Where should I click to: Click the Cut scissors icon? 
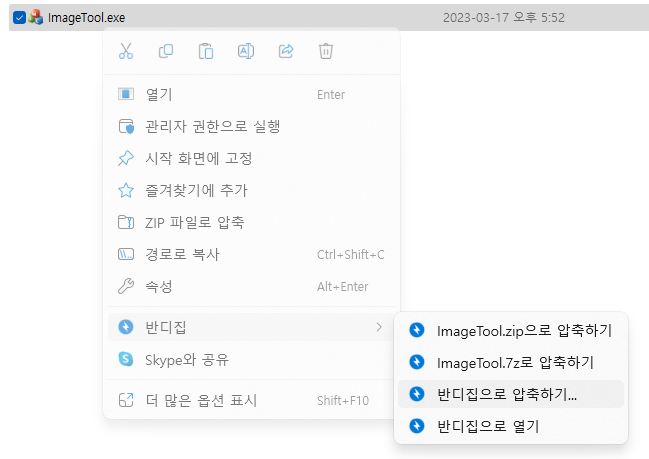(x=126, y=51)
